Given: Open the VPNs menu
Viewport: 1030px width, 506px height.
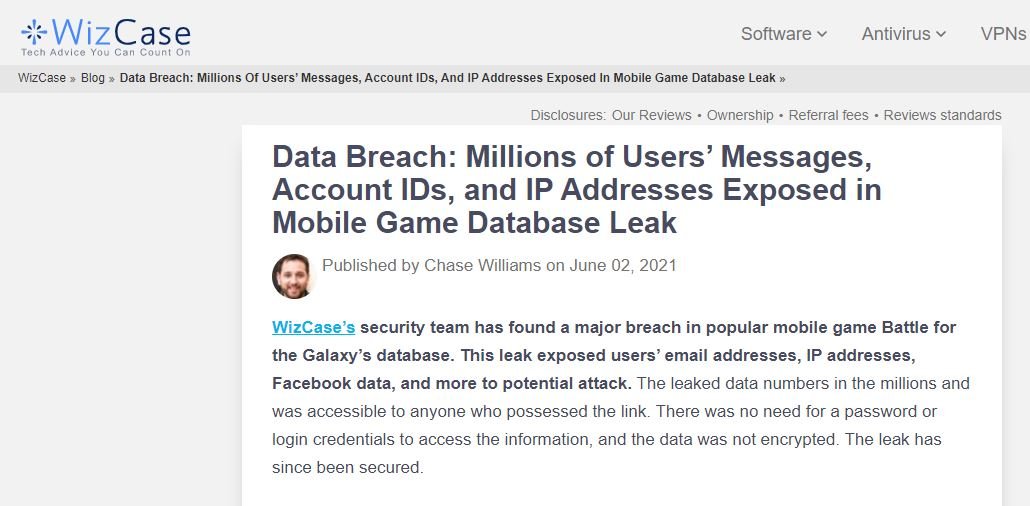Looking at the screenshot, I should (1004, 34).
